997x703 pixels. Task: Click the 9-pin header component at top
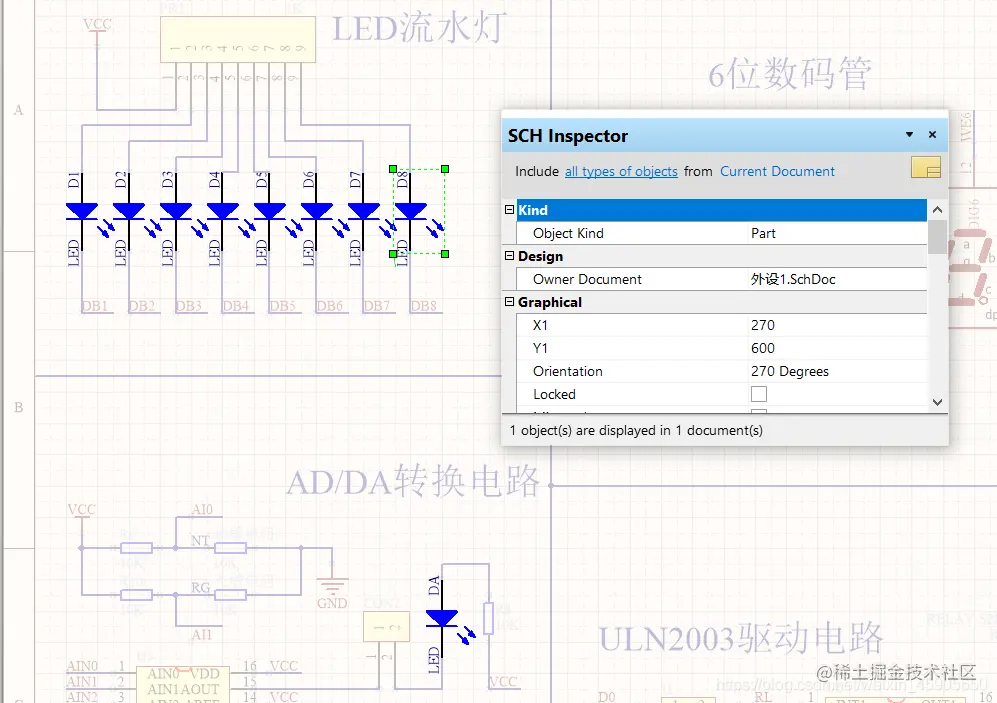click(238, 39)
